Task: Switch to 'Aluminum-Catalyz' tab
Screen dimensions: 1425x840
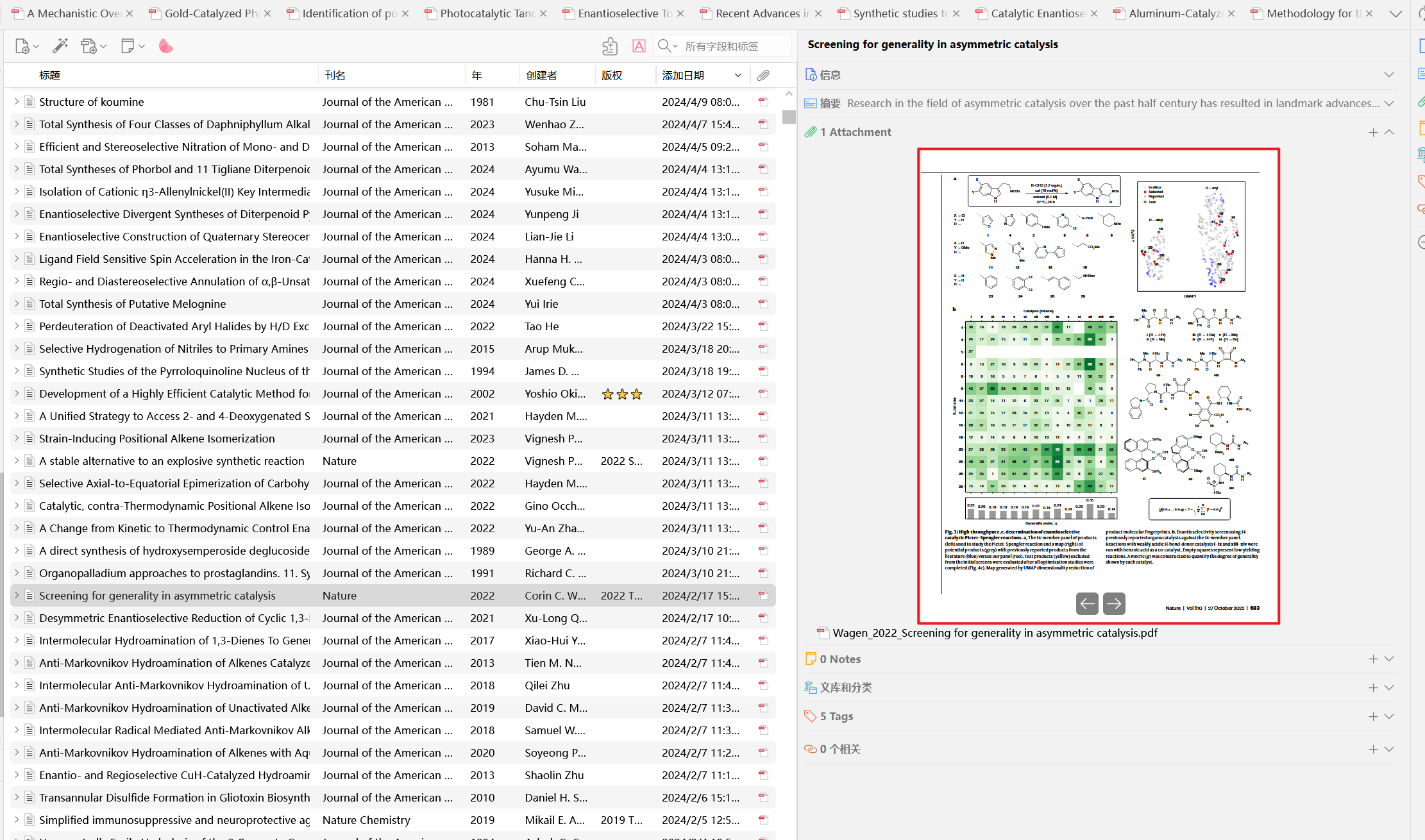Action: click(1175, 13)
